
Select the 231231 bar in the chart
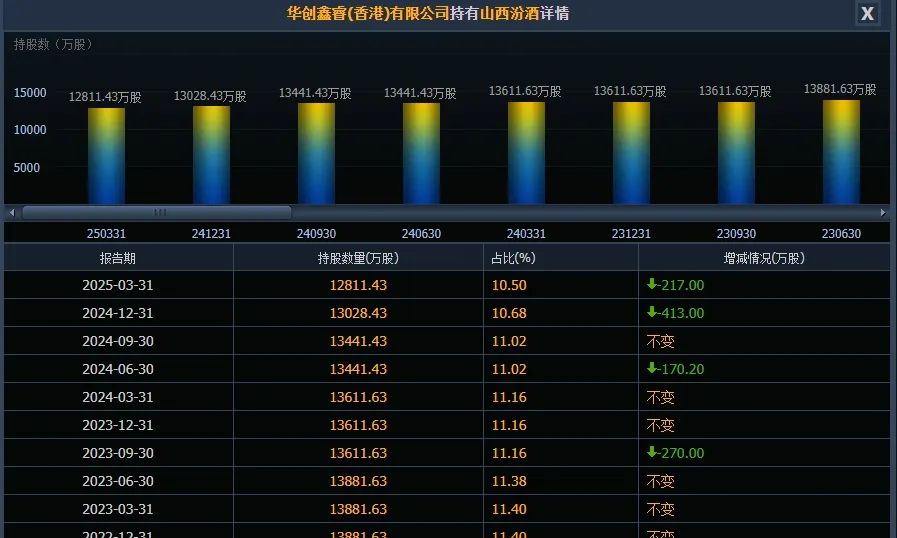(x=631, y=153)
